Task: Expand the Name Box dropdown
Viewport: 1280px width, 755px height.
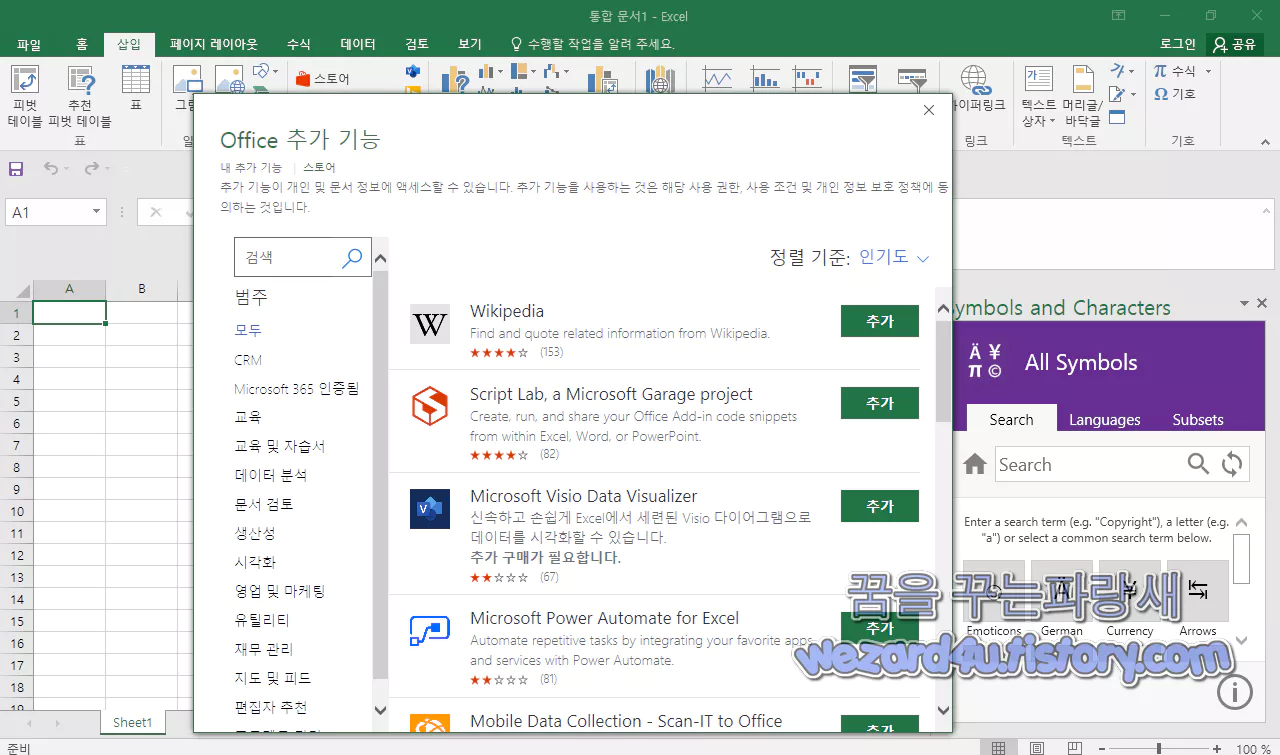Action: (97, 212)
